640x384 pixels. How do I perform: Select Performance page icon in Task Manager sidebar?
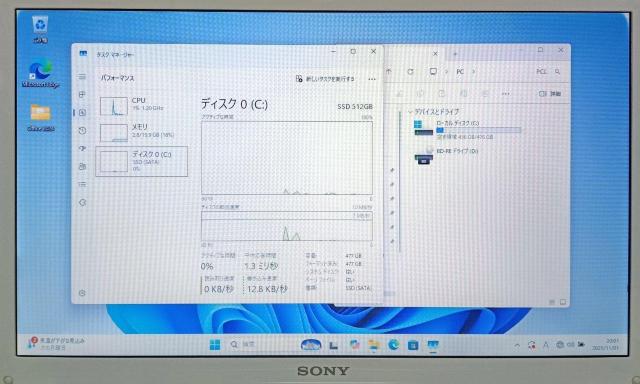click(82, 113)
